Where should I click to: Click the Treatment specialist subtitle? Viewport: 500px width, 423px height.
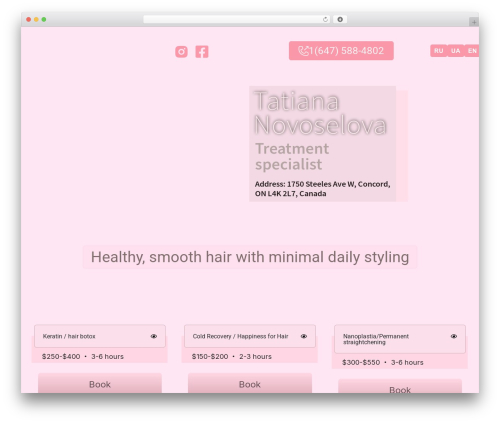point(292,156)
